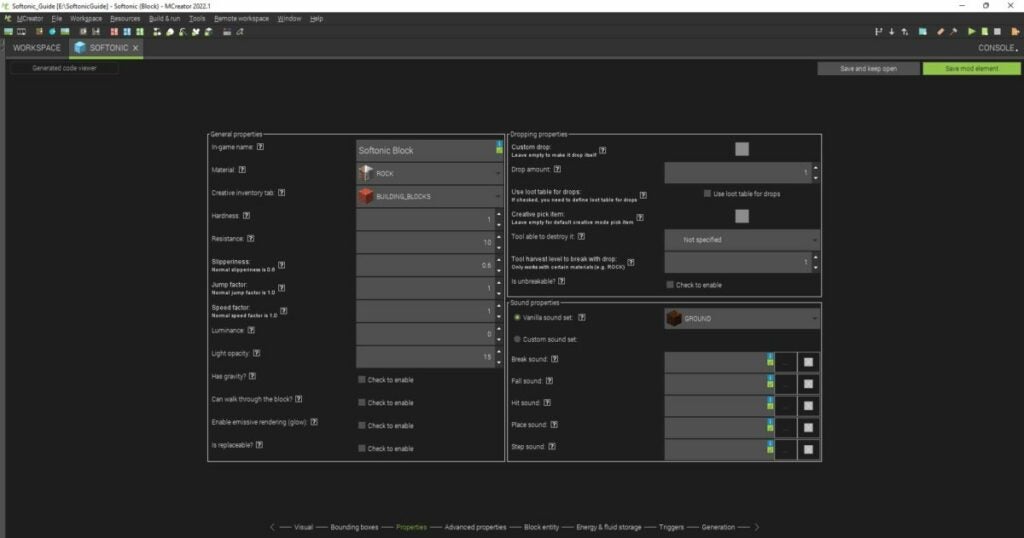Go to the Triggers page
Viewport: 1024px width, 538px height.
click(x=671, y=527)
